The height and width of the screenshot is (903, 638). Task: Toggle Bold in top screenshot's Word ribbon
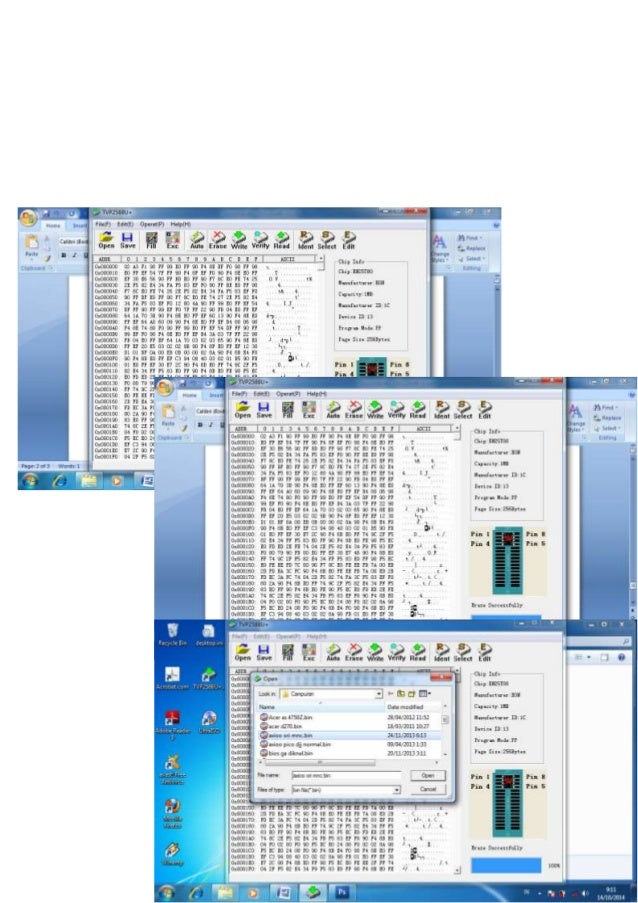click(64, 255)
